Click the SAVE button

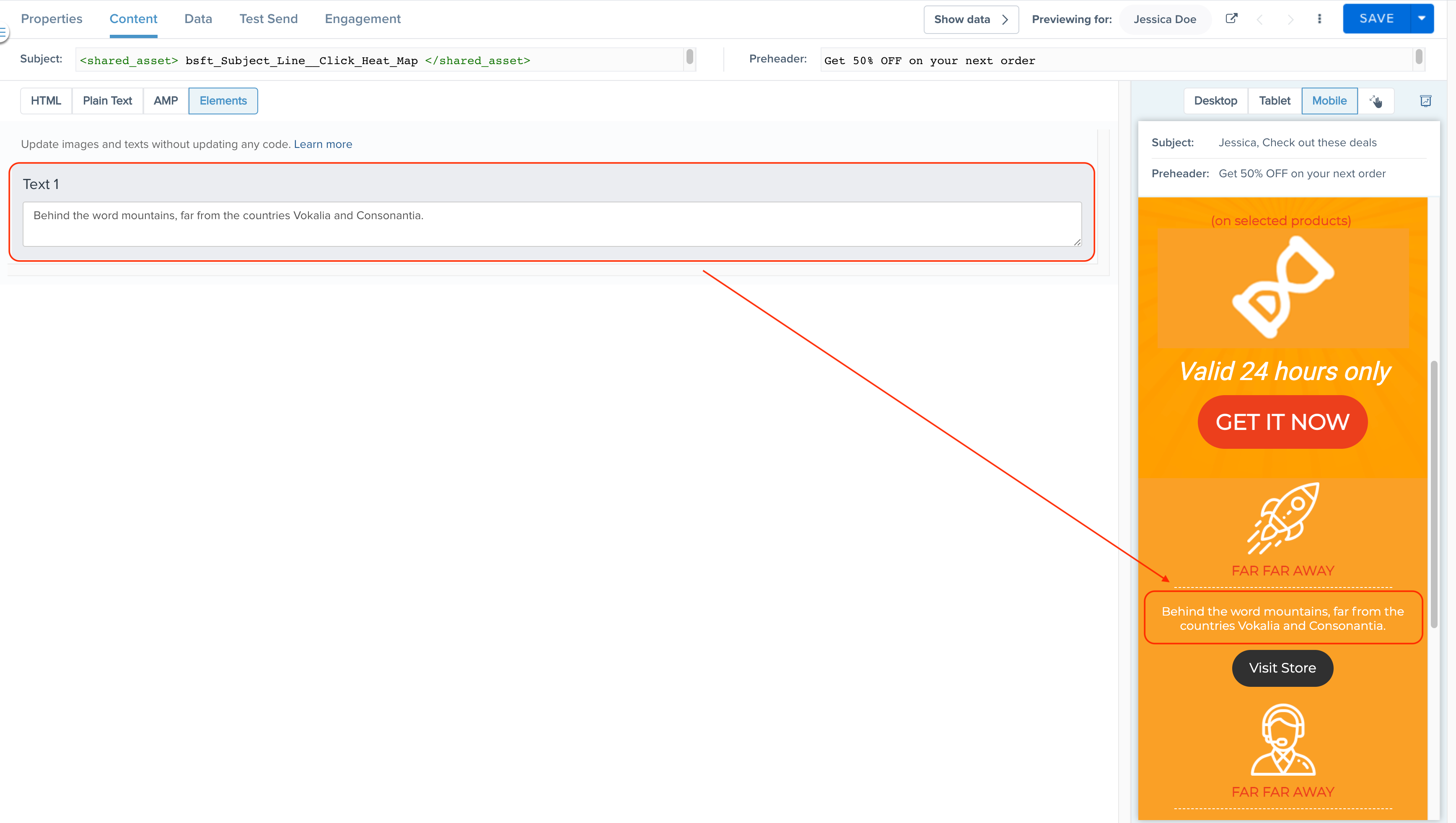[1376, 19]
